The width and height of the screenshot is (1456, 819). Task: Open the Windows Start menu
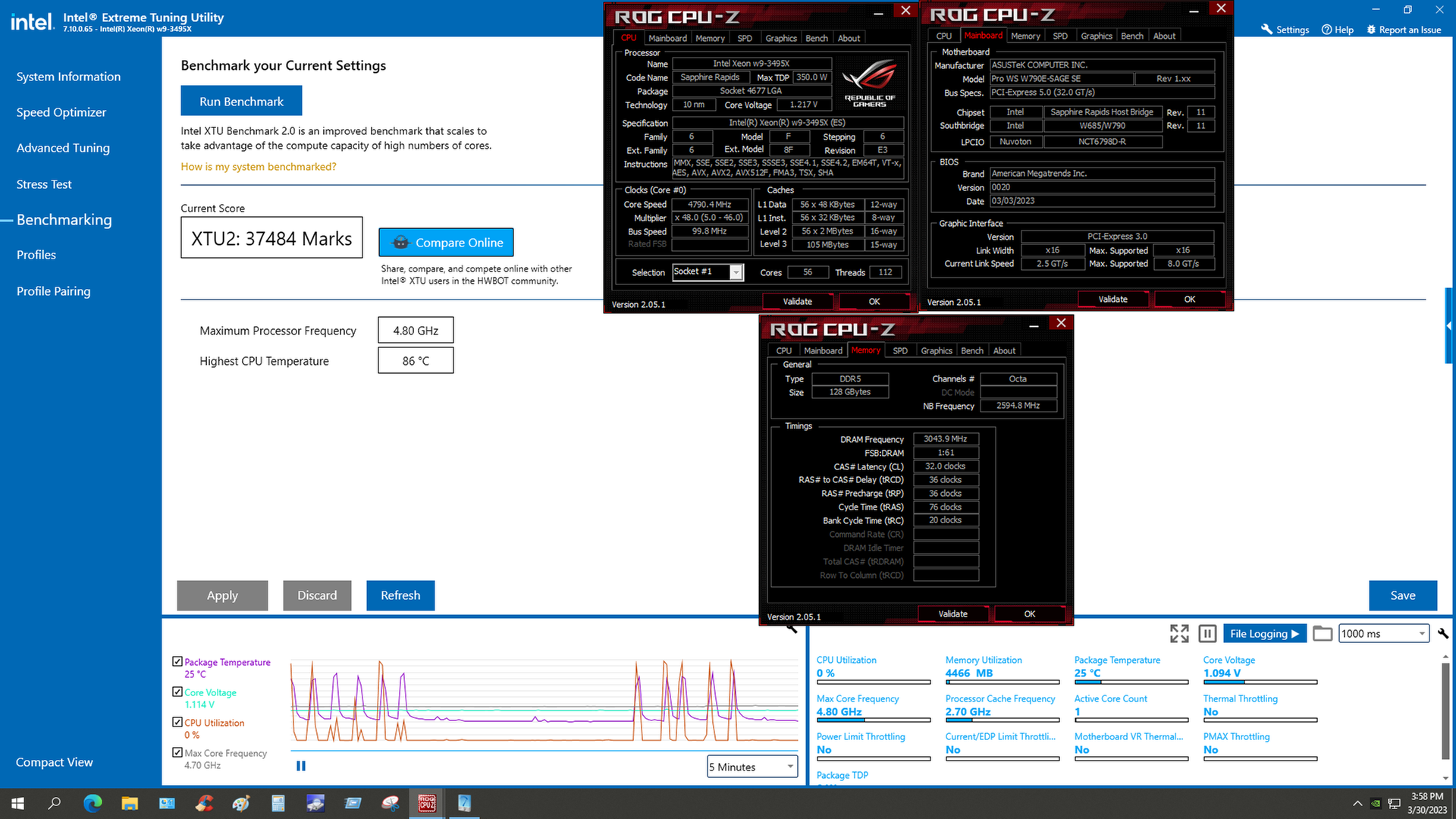(x=17, y=803)
